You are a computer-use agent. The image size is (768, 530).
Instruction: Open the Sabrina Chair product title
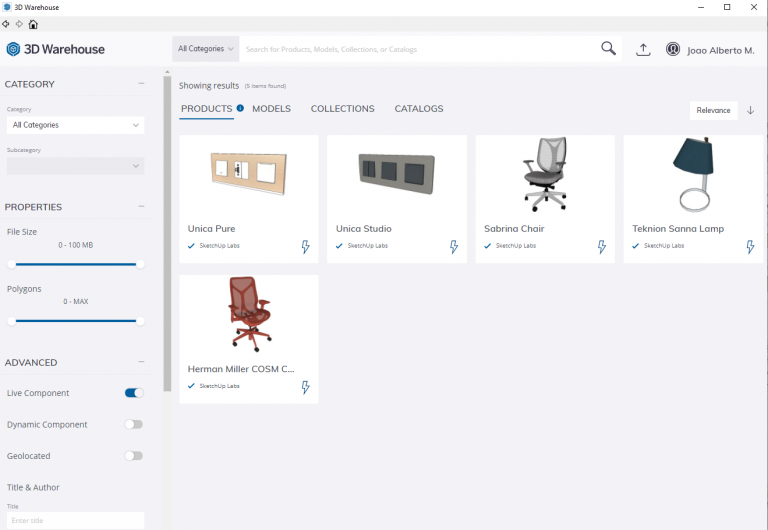point(514,228)
